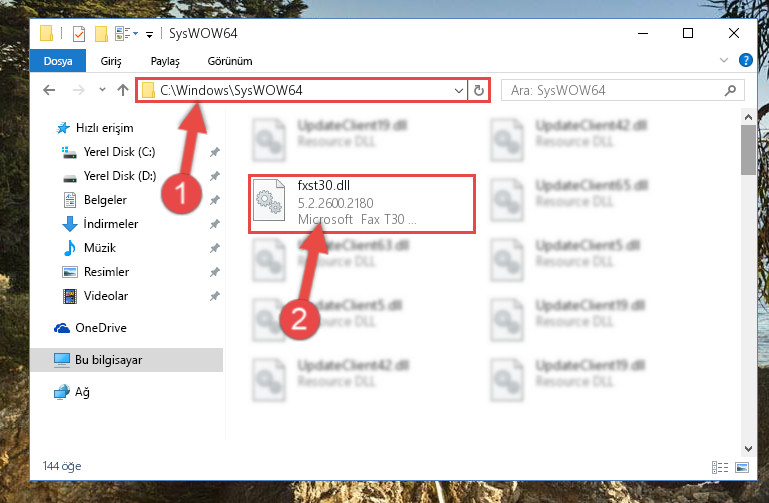Image resolution: width=769 pixels, height=503 pixels.
Task: Switch to large icons view icon
Action: pyautogui.click(x=742, y=467)
